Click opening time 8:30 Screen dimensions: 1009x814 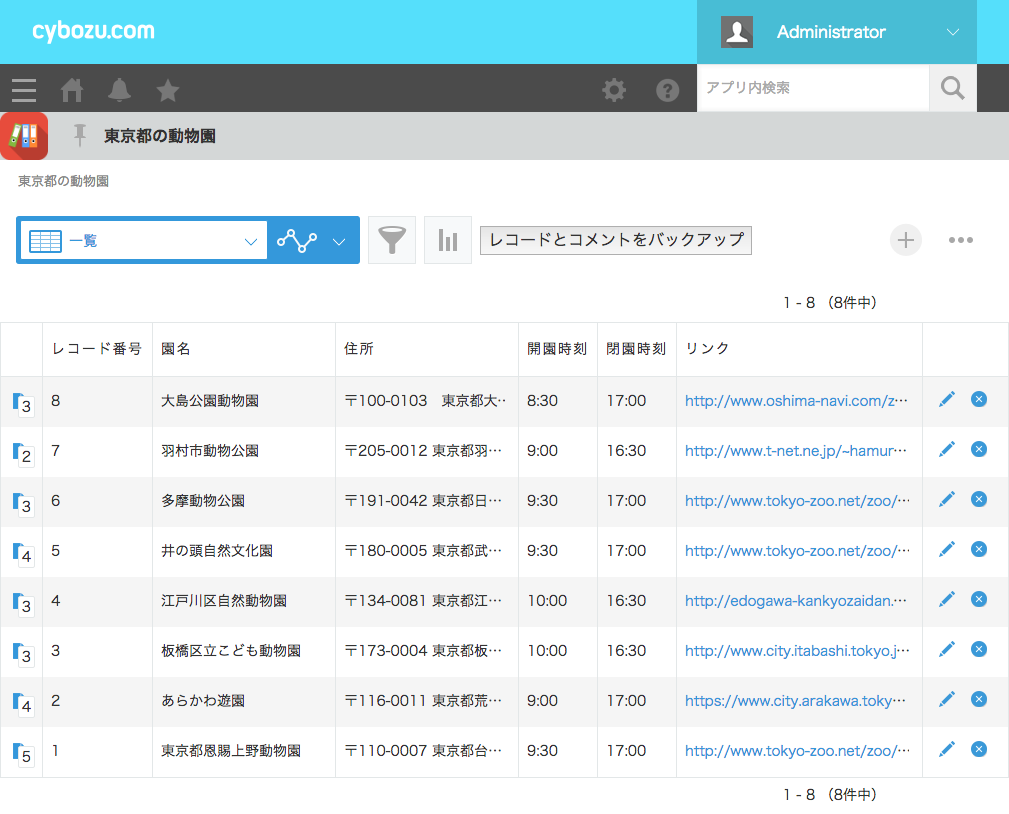tap(542, 401)
